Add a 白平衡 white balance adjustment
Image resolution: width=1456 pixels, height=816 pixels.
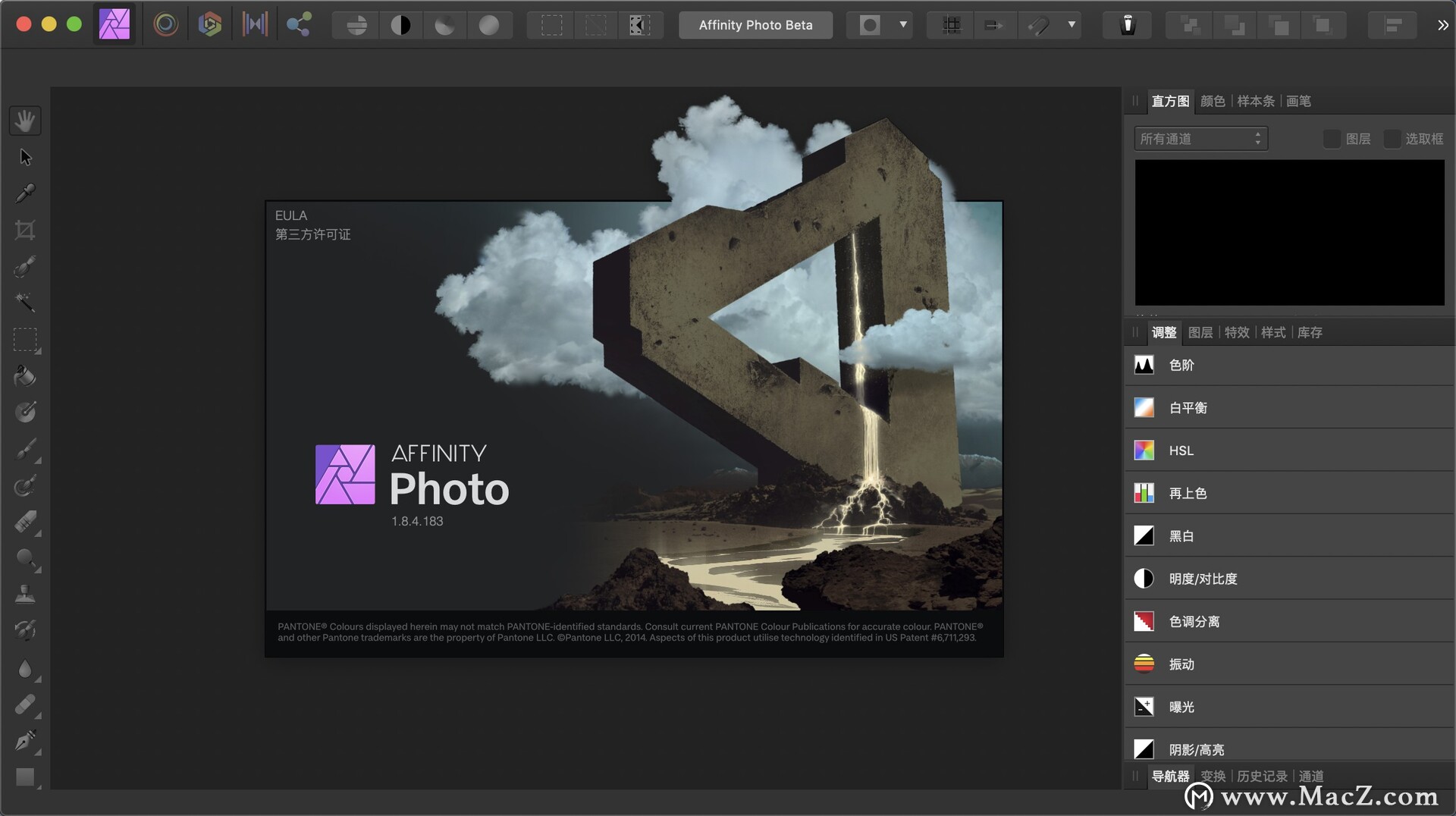pyautogui.click(x=1289, y=408)
